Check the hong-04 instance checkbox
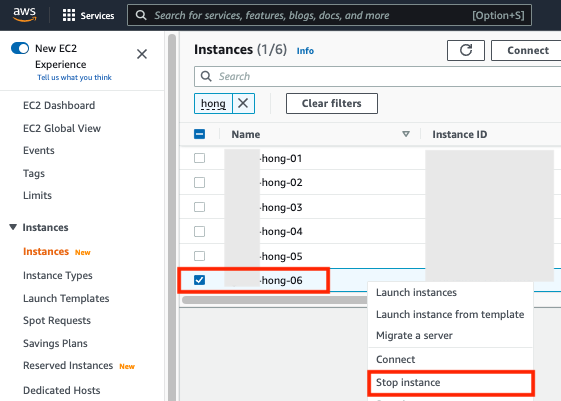This screenshot has width=561, height=401. click(x=200, y=231)
